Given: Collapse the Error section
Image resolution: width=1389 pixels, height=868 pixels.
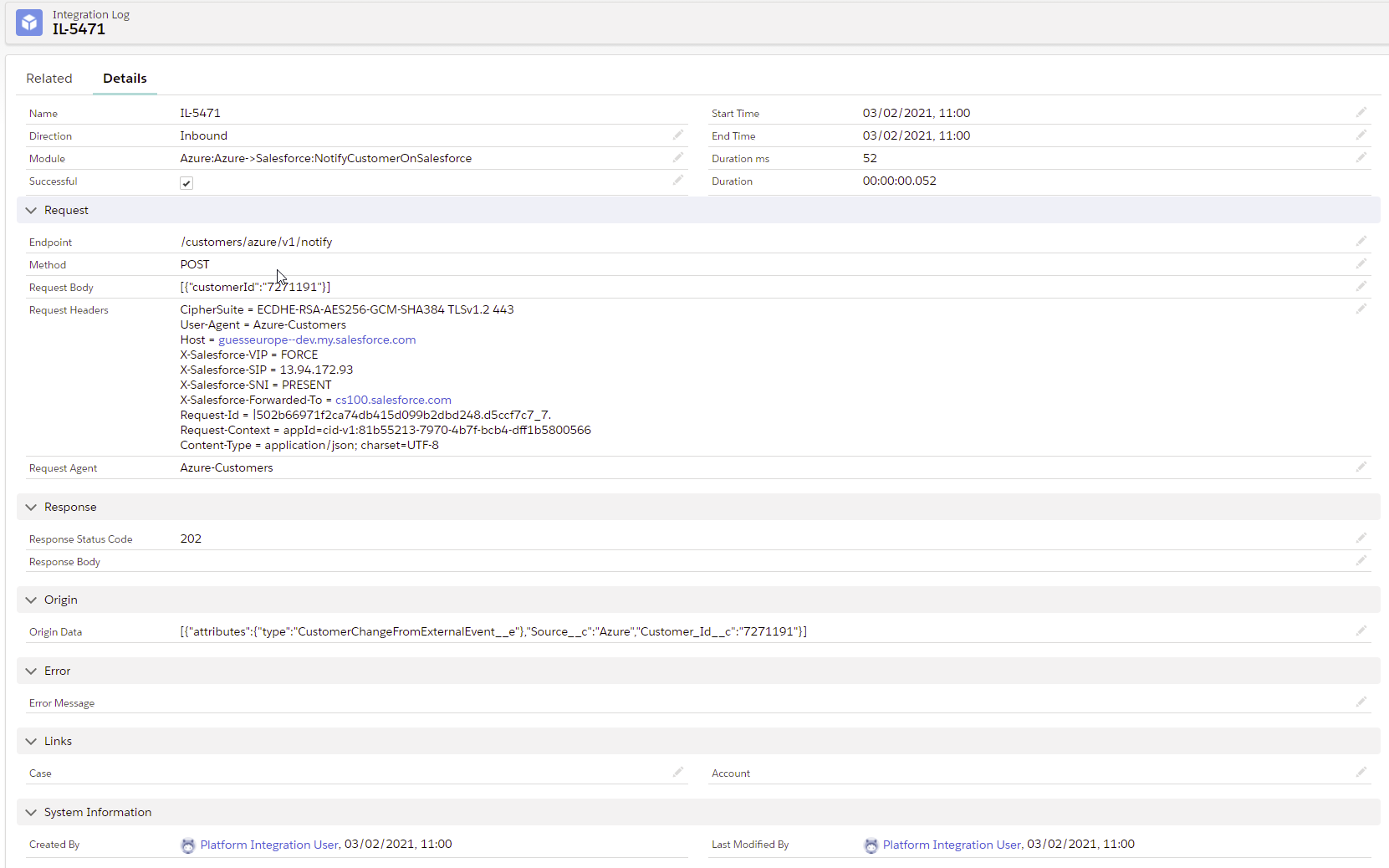Looking at the screenshot, I should 31,671.
